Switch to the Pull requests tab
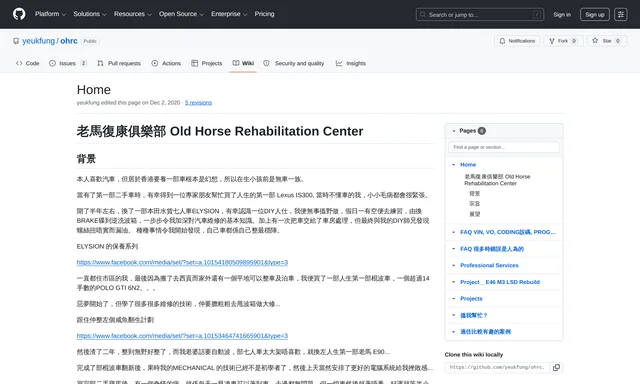The width and height of the screenshot is (640, 384). click(x=119, y=63)
